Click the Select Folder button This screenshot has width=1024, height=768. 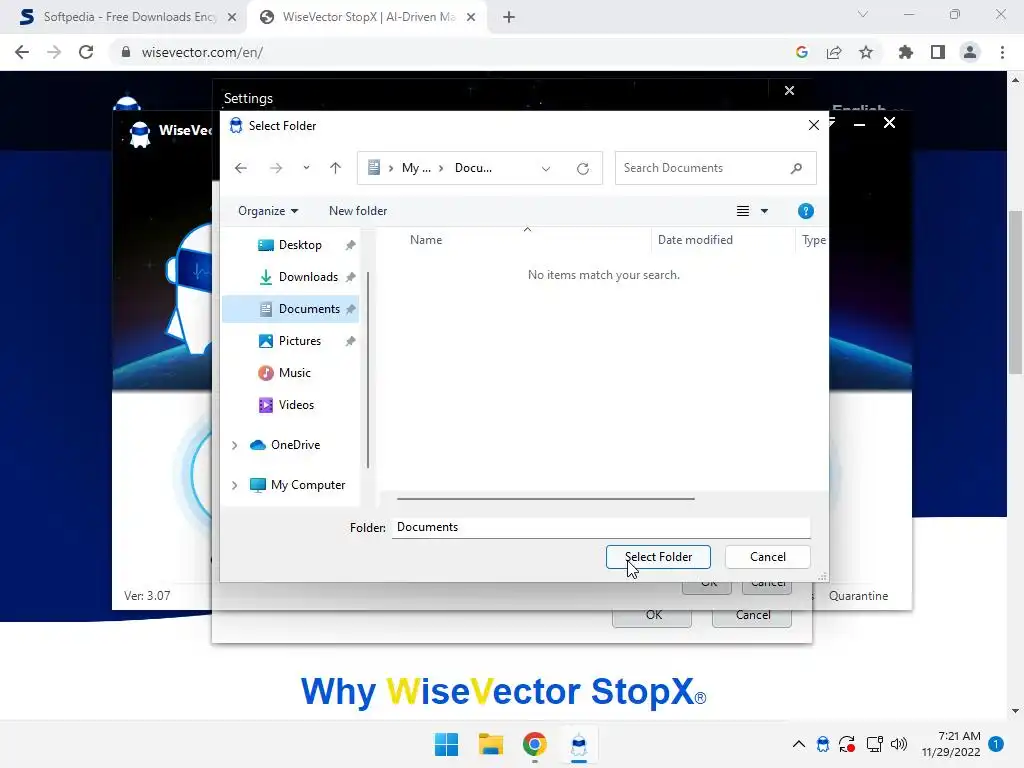(658, 557)
